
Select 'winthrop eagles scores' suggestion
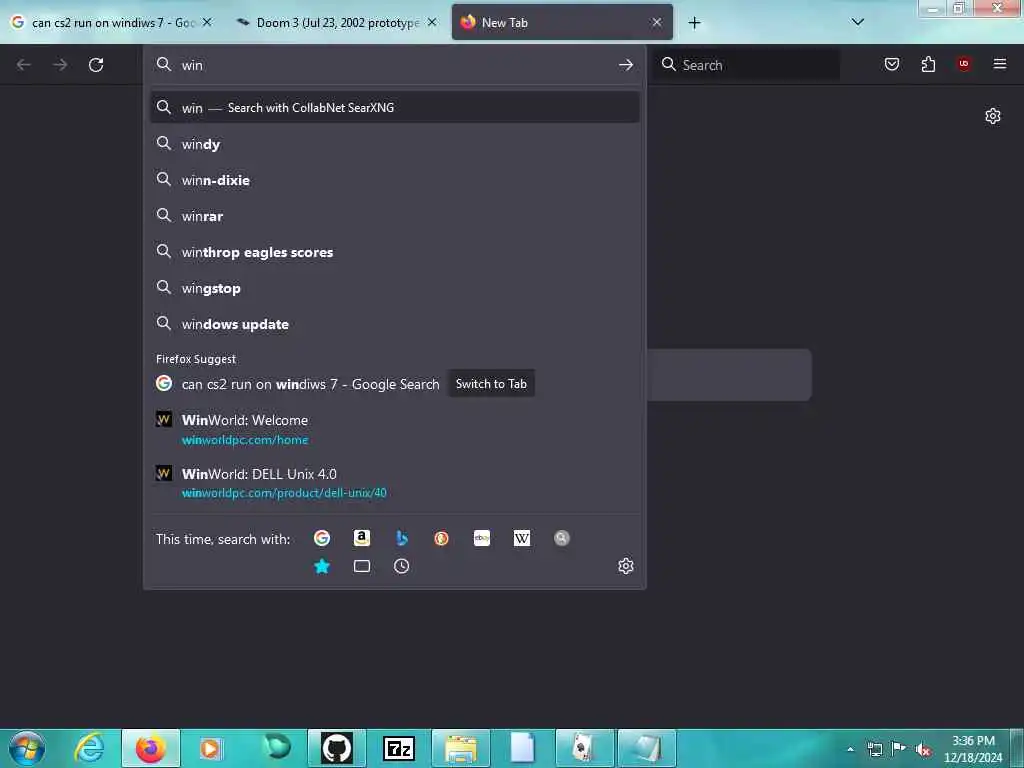point(394,251)
